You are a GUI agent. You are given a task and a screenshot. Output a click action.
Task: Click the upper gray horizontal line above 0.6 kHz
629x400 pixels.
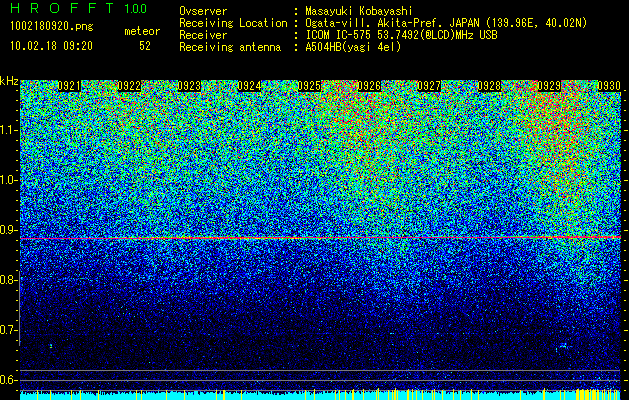(x=321, y=370)
